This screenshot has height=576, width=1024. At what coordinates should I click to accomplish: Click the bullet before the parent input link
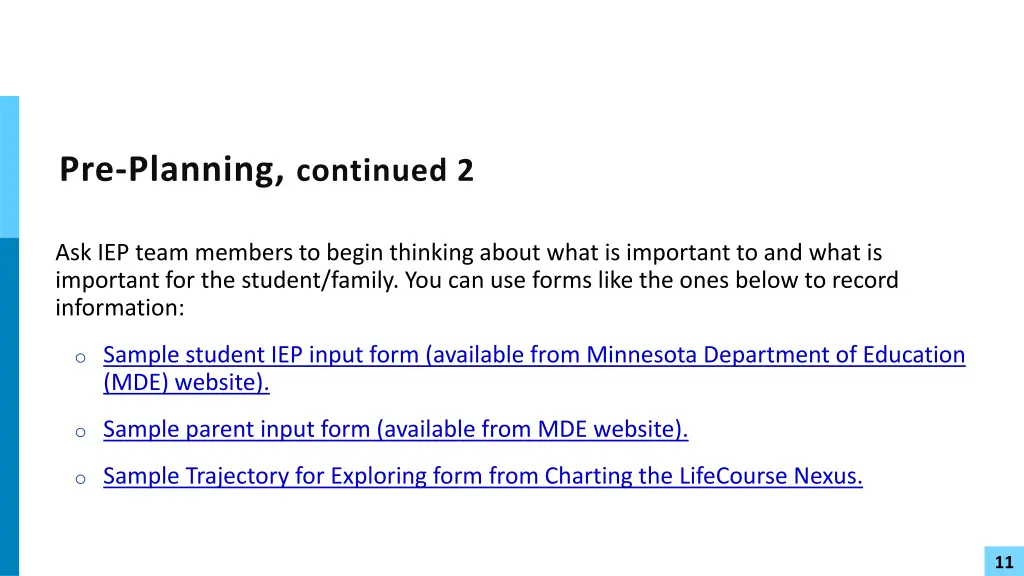[x=80, y=432]
